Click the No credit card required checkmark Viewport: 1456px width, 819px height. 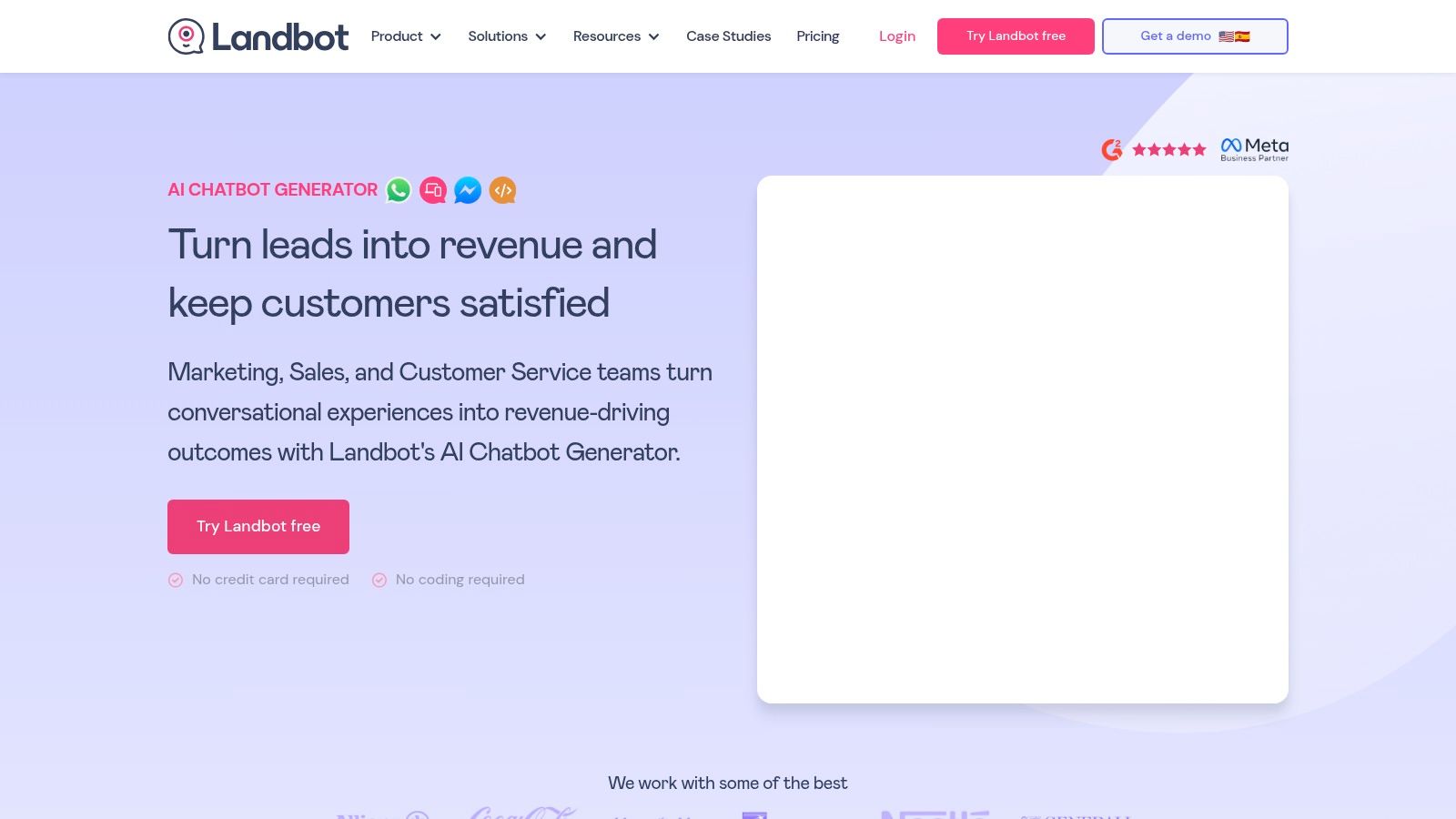click(x=176, y=580)
